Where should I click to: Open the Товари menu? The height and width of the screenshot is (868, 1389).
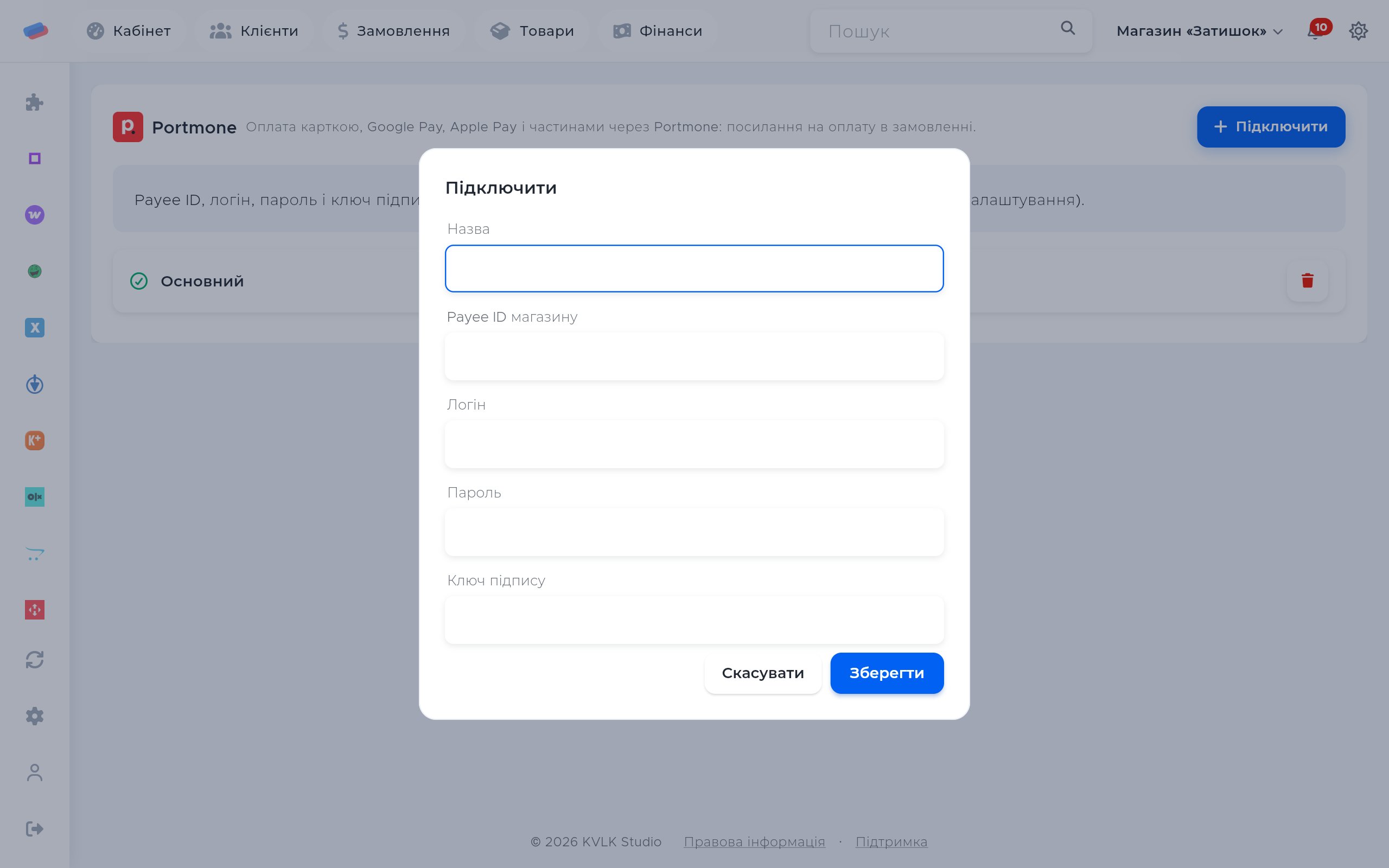point(532,31)
